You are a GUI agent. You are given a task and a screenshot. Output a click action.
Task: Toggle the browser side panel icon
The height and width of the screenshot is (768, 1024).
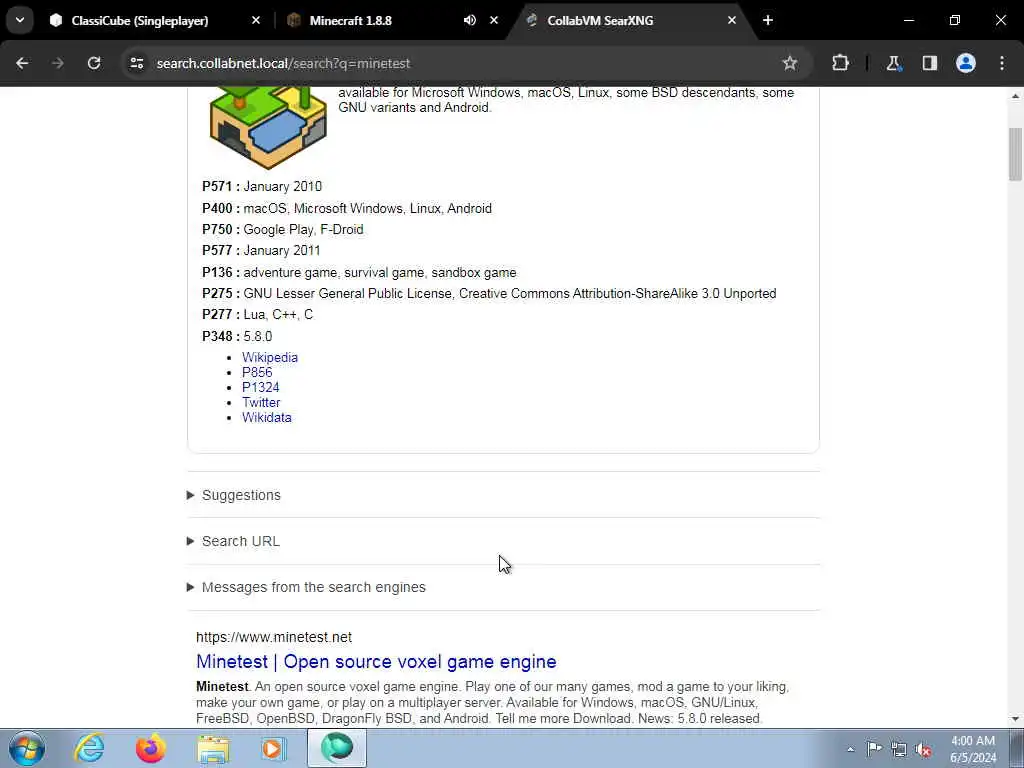(929, 63)
